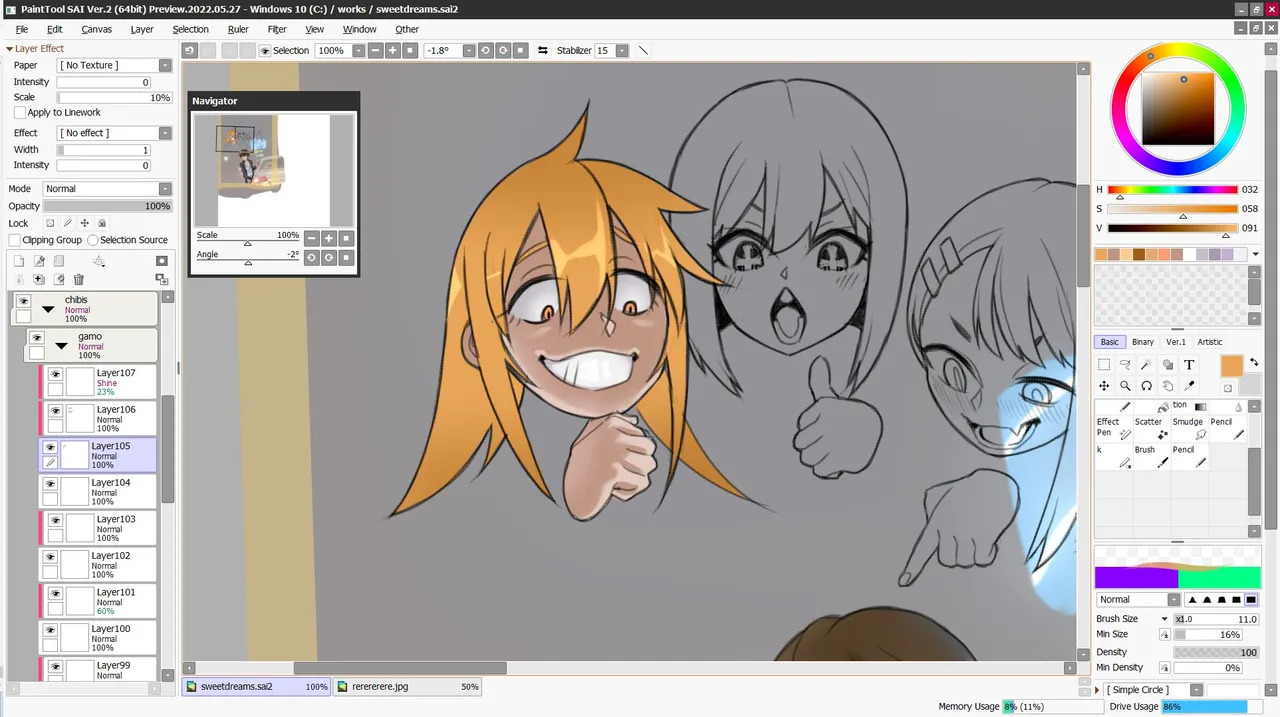Select the Move tool
1280x717 pixels.
tap(1104, 386)
